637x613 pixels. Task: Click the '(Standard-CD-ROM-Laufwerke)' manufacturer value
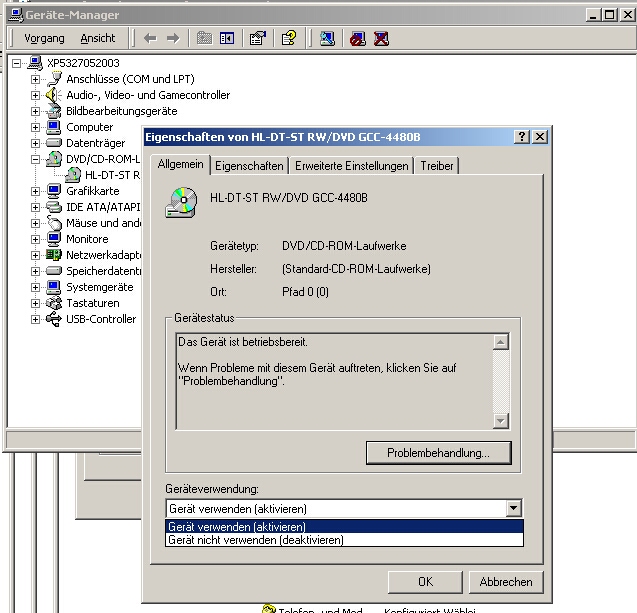coord(356,269)
